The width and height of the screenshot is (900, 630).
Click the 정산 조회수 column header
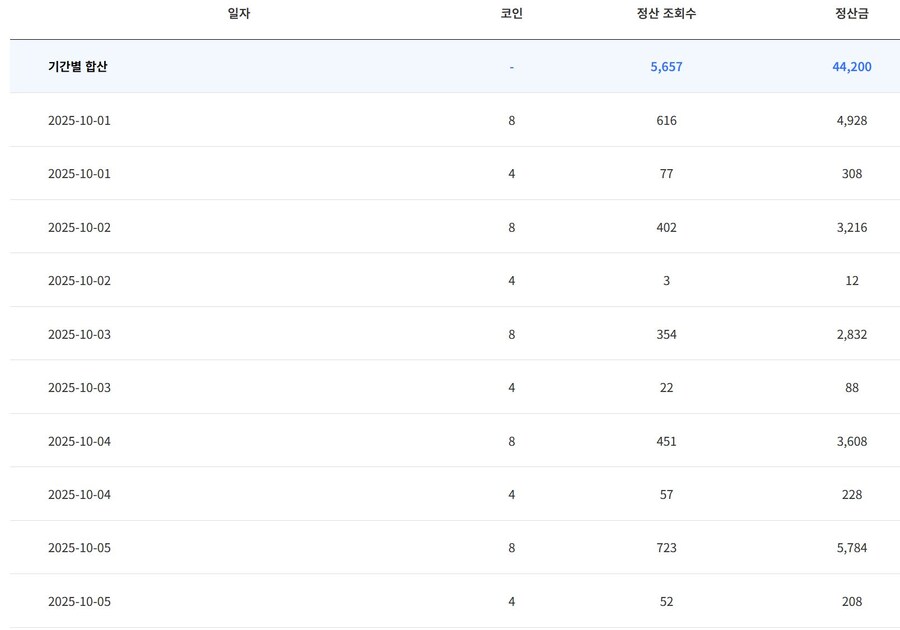pos(666,14)
